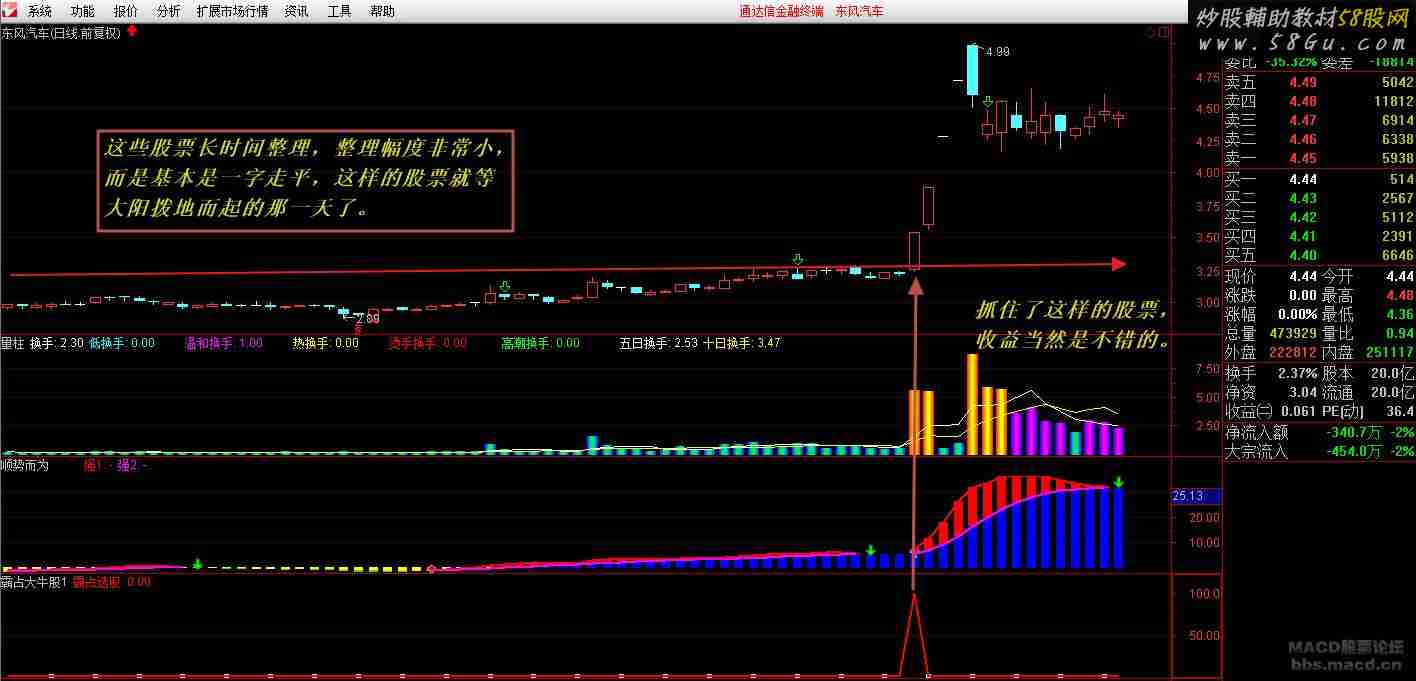The width and height of the screenshot is (1416, 681).
Task: Click the 量比 value 0.94
Action: 1400,333
